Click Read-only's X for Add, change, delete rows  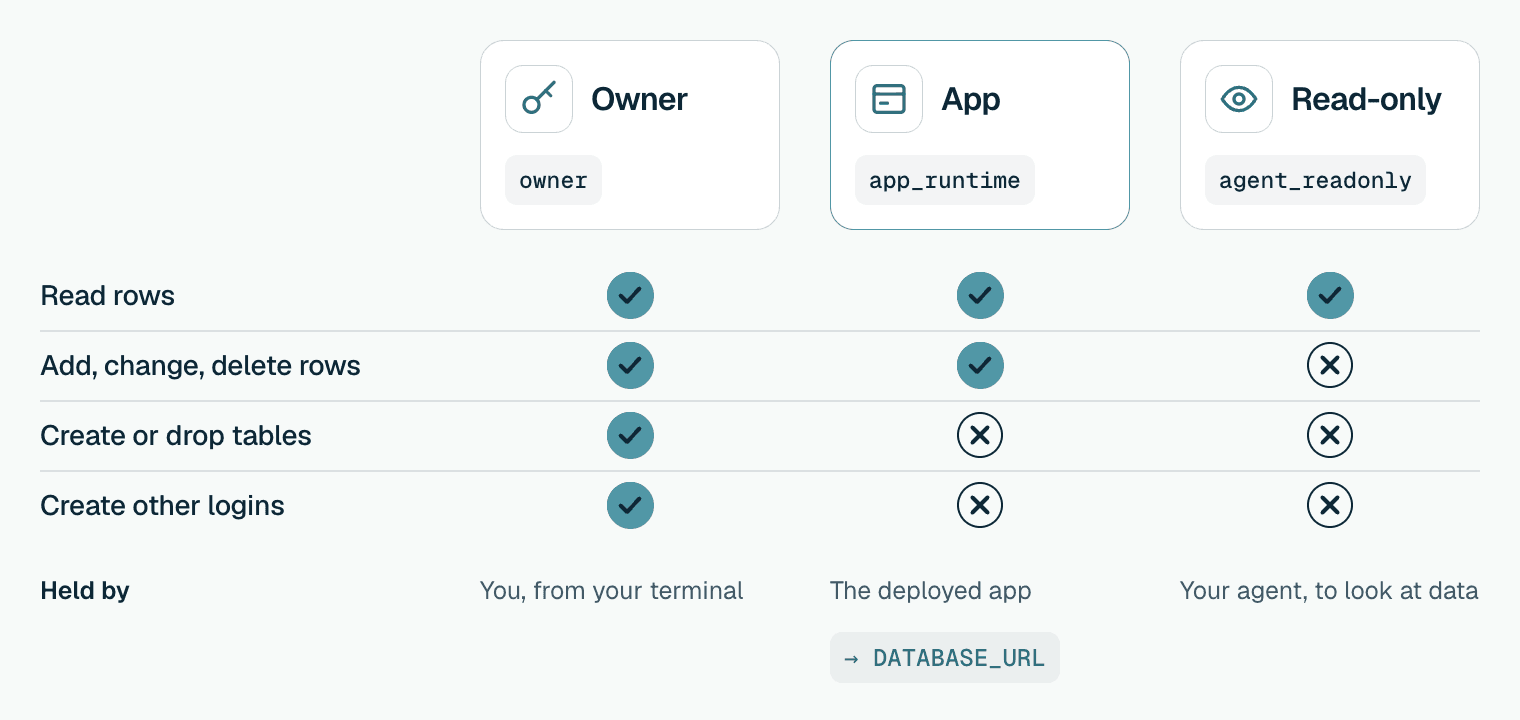point(1330,366)
